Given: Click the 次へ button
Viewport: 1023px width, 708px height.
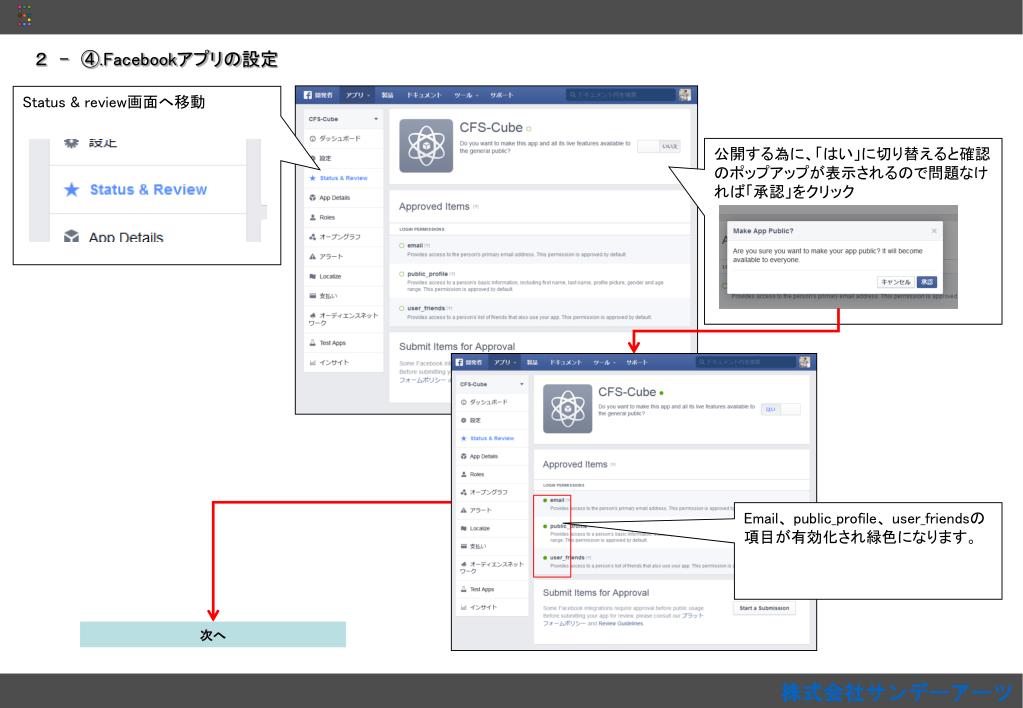Looking at the screenshot, I should (213, 634).
